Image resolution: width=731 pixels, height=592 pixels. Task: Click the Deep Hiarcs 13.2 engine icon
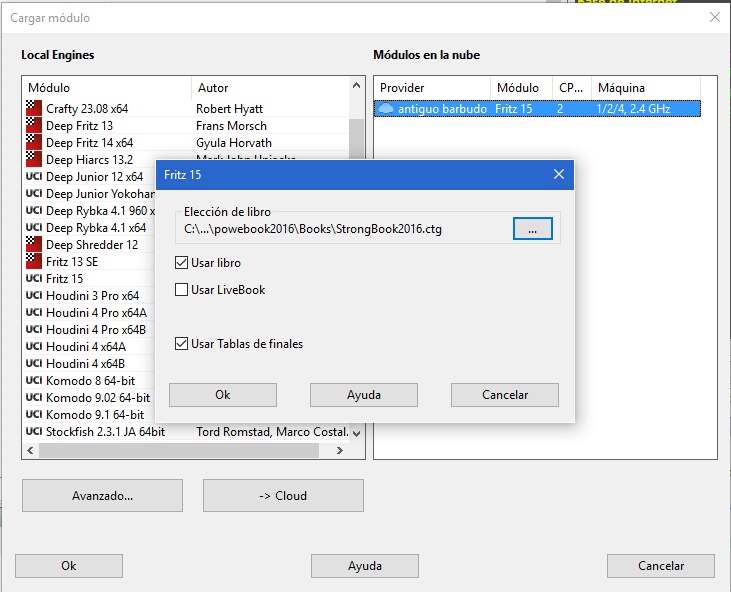34,159
